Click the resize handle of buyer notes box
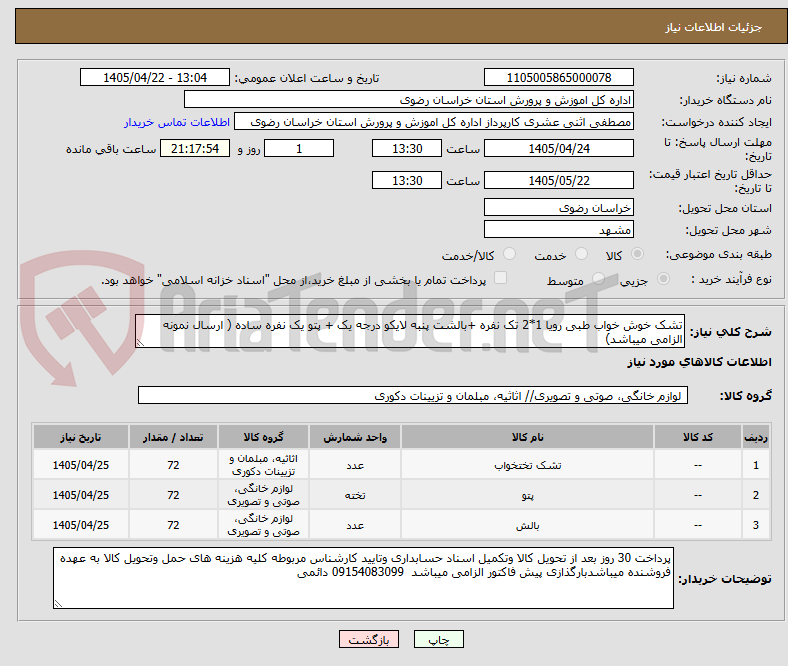The height and width of the screenshot is (666, 788). [58, 603]
